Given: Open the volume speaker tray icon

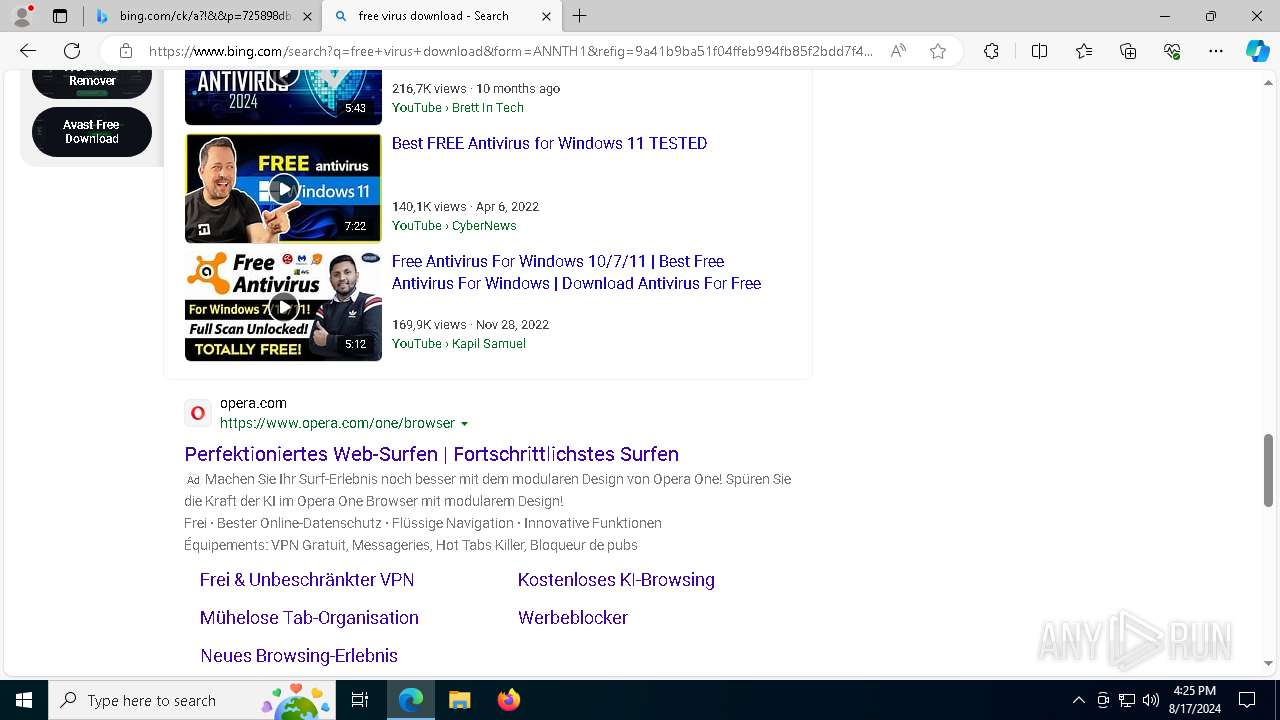Looking at the screenshot, I should click(x=1151, y=700).
